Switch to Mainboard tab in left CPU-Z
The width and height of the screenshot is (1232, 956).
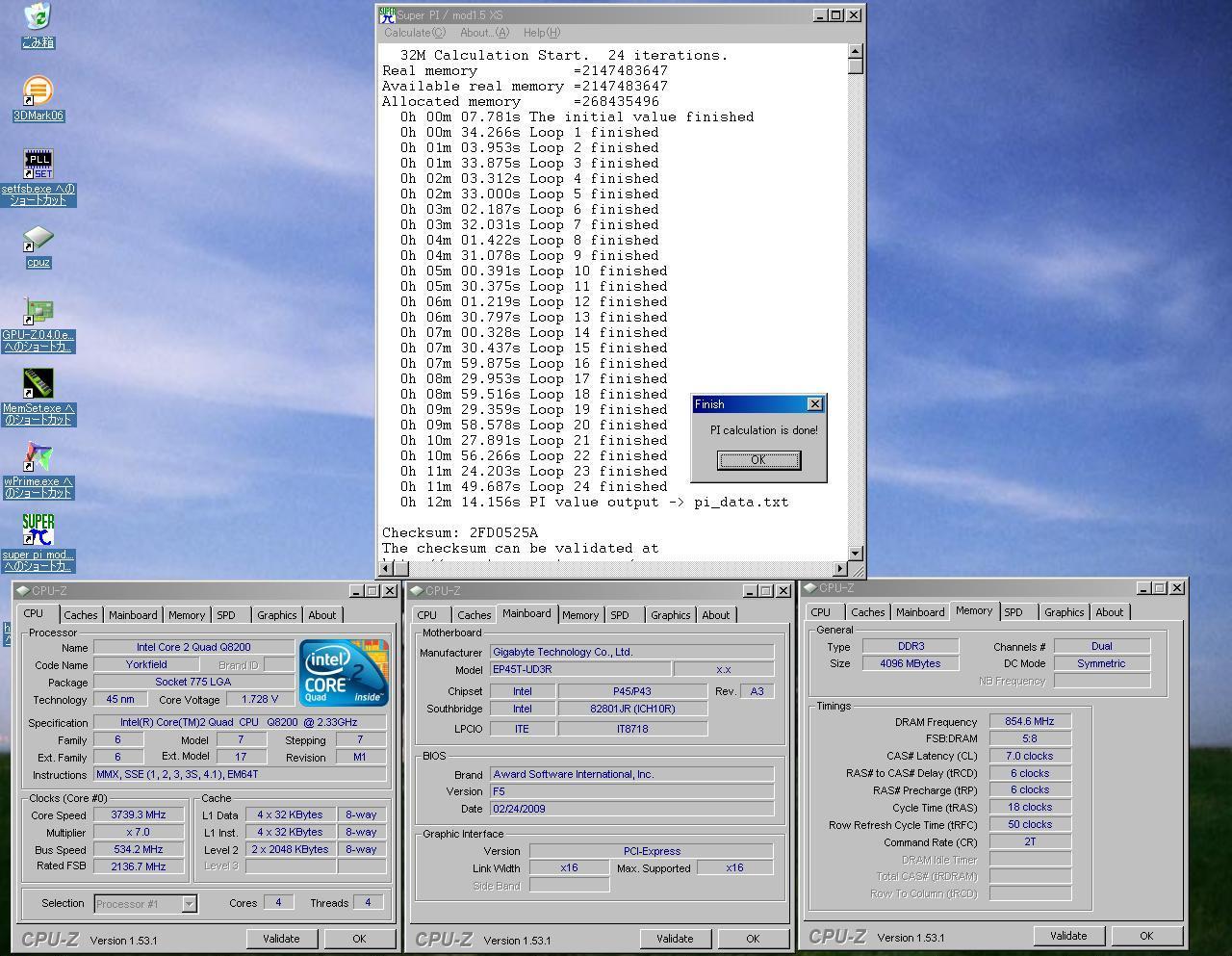point(133,615)
